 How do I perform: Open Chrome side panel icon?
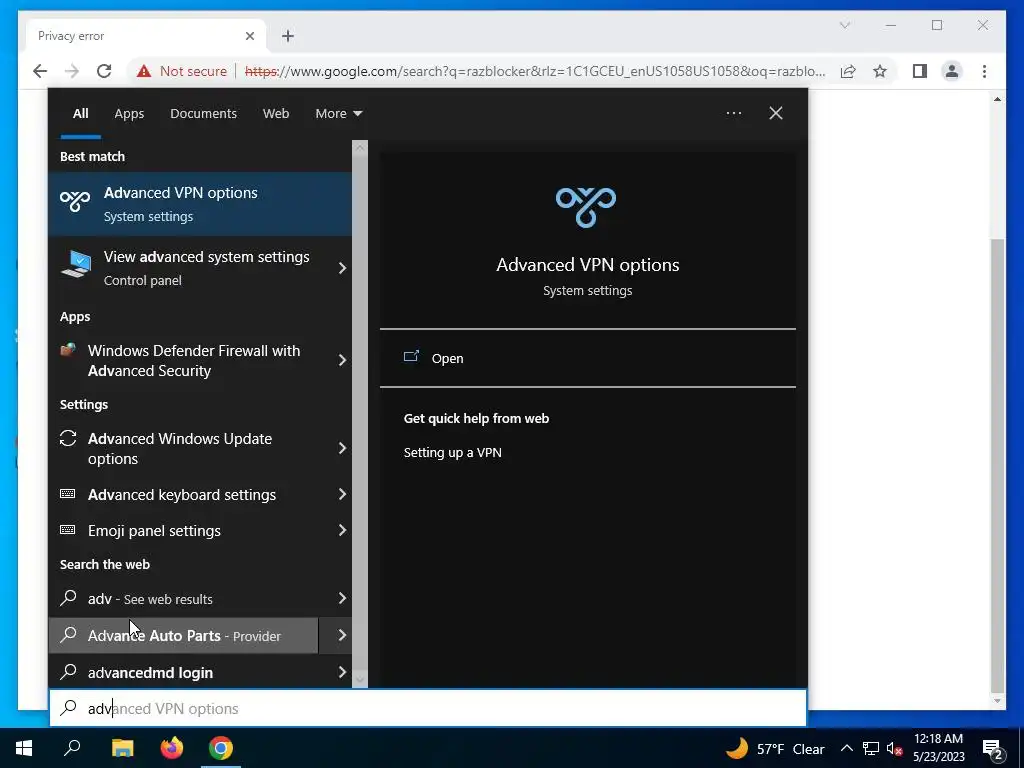coord(920,71)
